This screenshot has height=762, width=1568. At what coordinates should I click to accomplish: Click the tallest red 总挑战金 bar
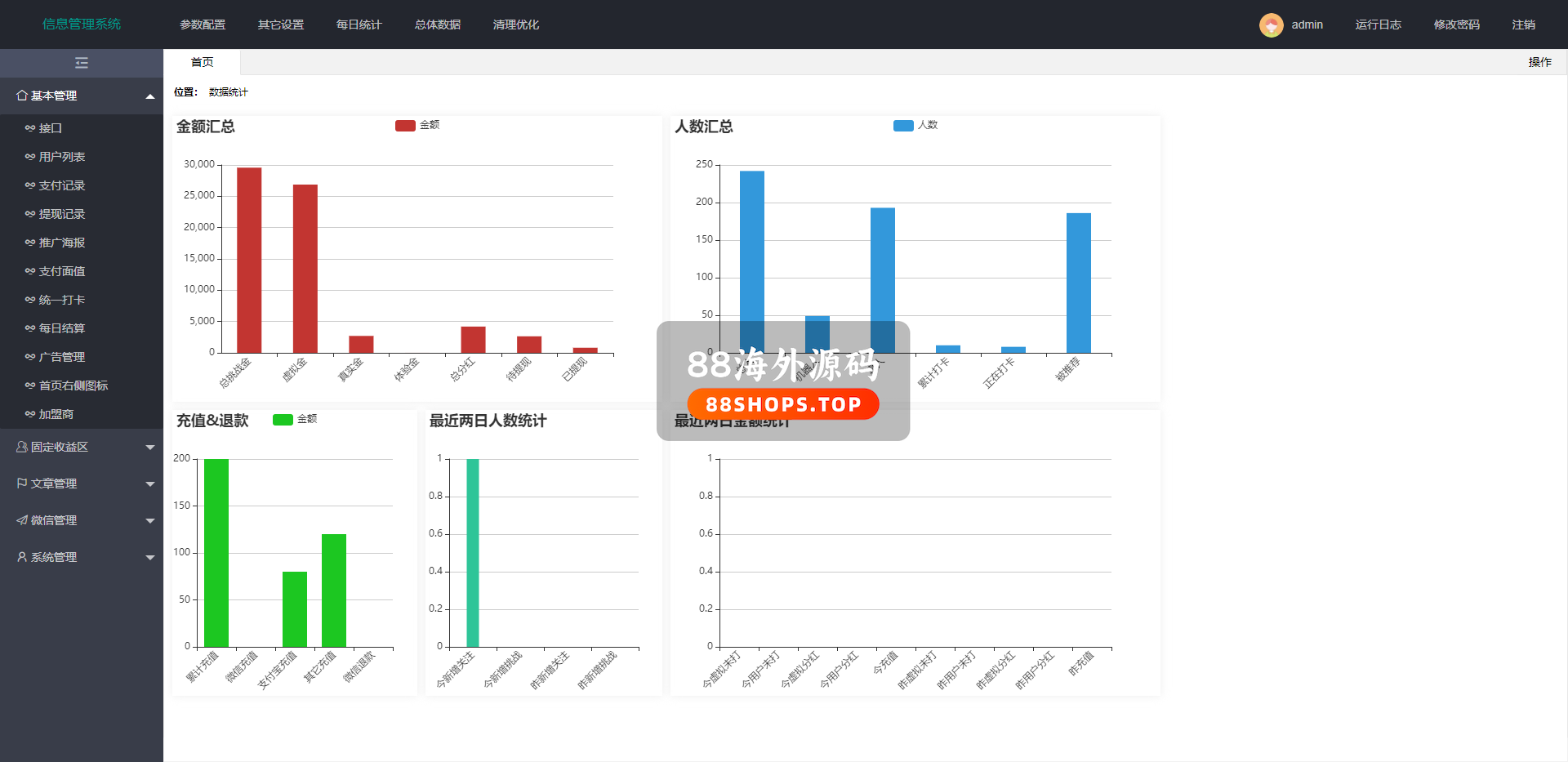tap(249, 260)
